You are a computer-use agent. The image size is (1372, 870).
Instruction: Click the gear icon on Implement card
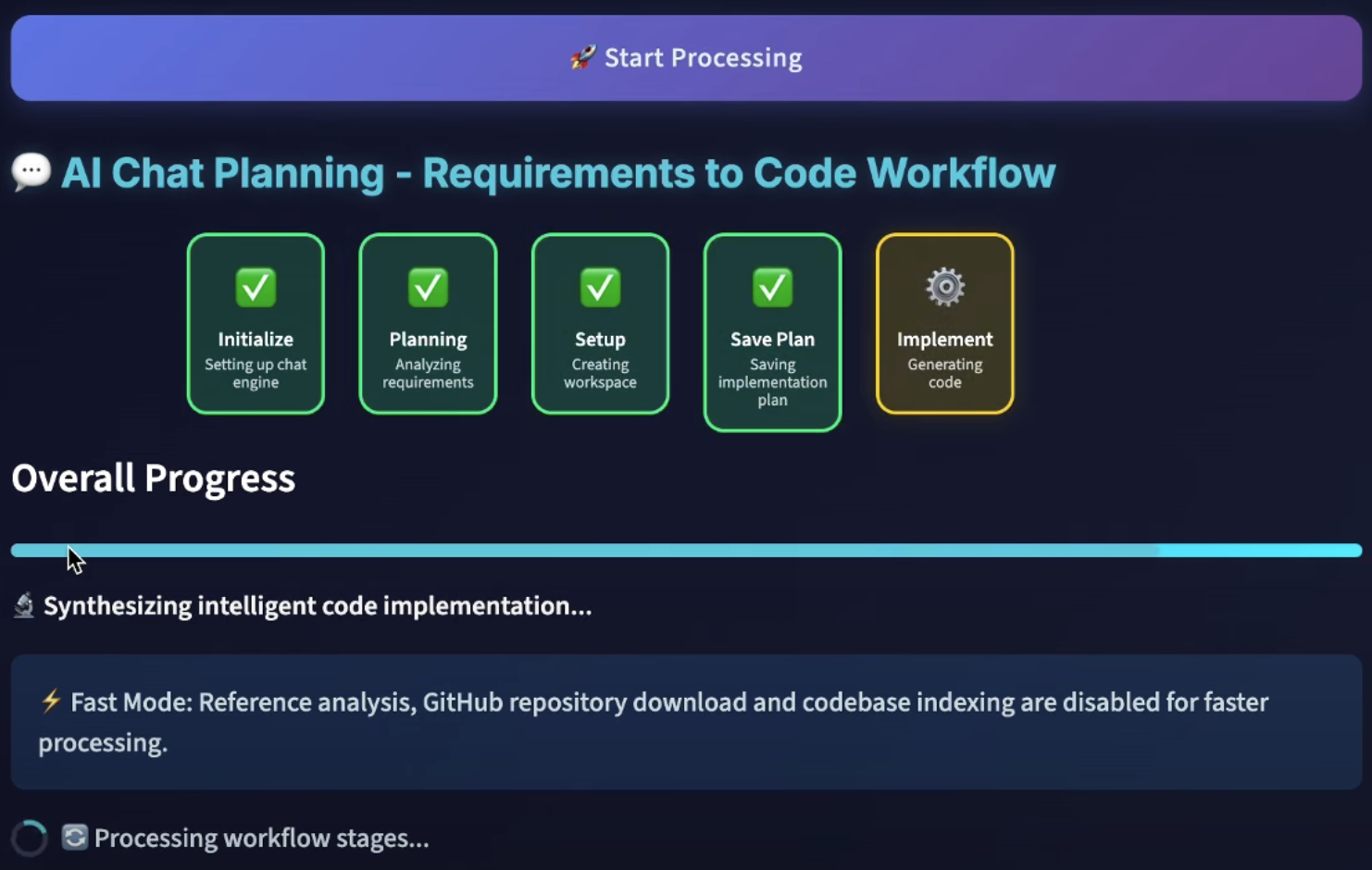(945, 287)
